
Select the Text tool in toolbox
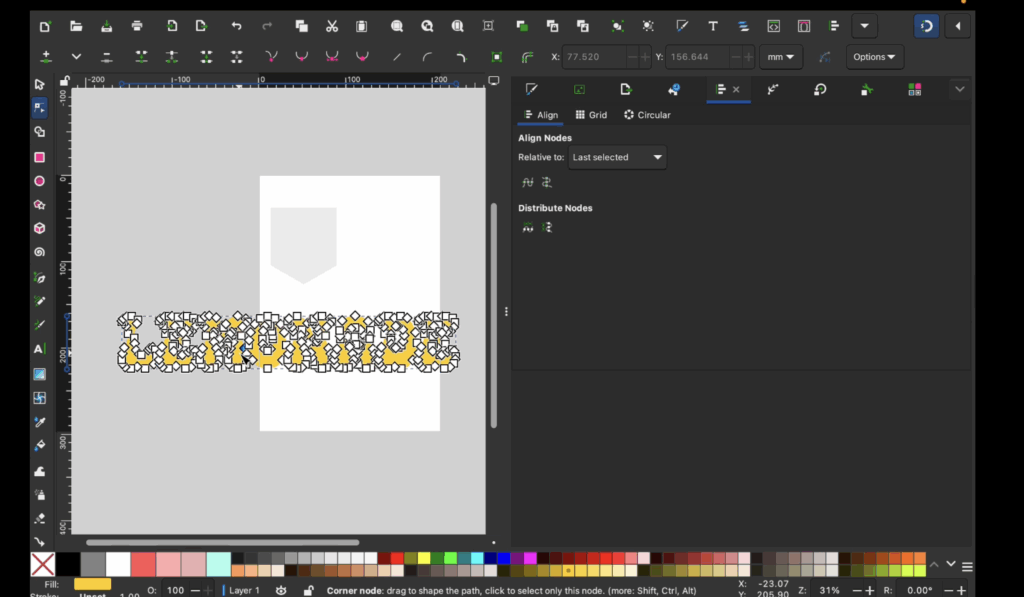tap(39, 349)
